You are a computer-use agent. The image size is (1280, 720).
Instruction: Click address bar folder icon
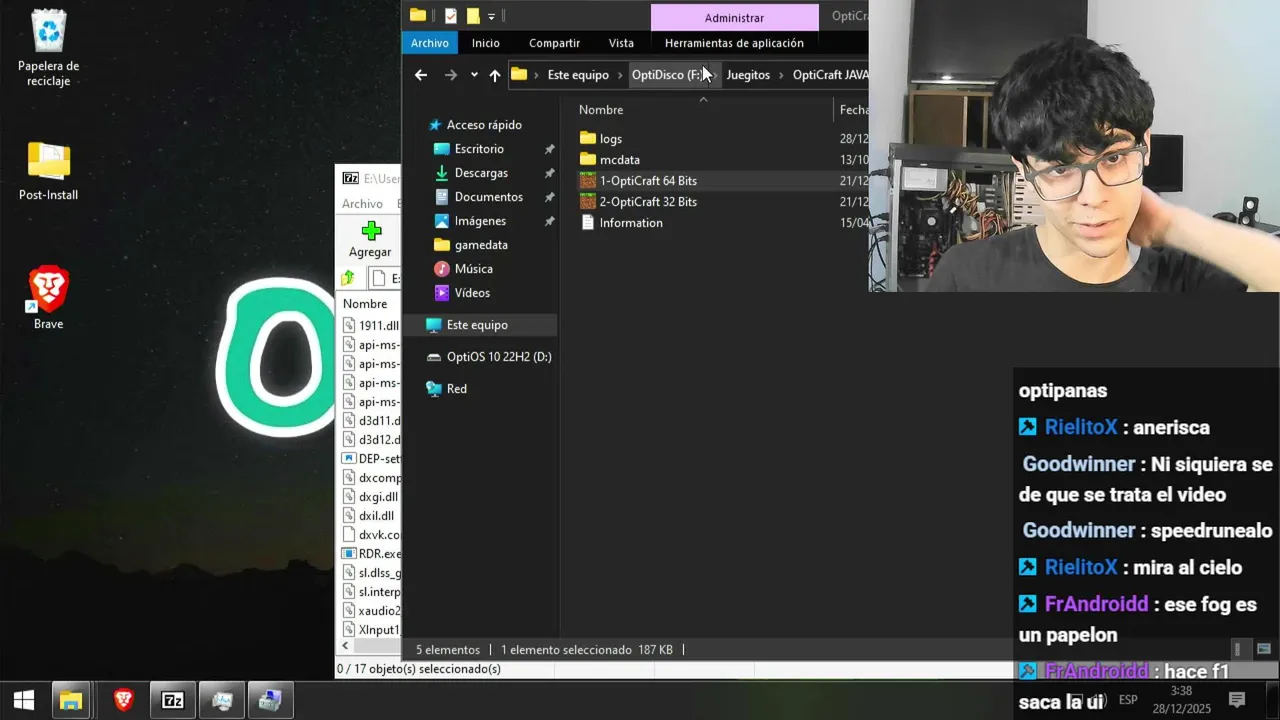[x=519, y=75]
